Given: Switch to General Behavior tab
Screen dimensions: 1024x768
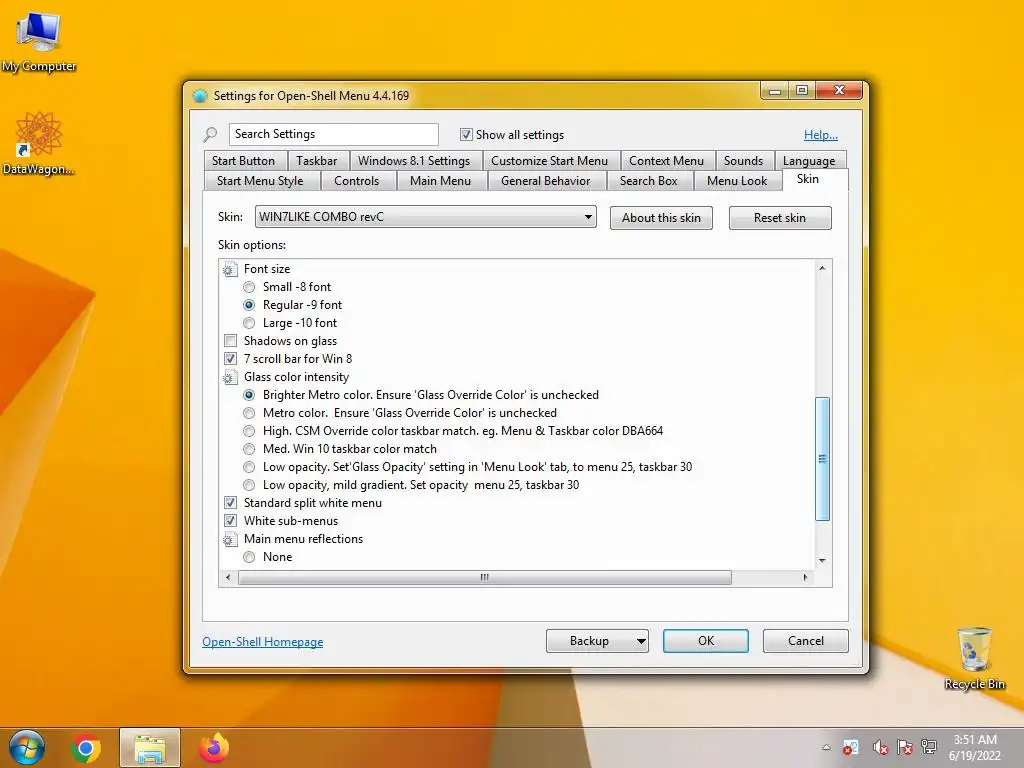Looking at the screenshot, I should coord(545,181).
